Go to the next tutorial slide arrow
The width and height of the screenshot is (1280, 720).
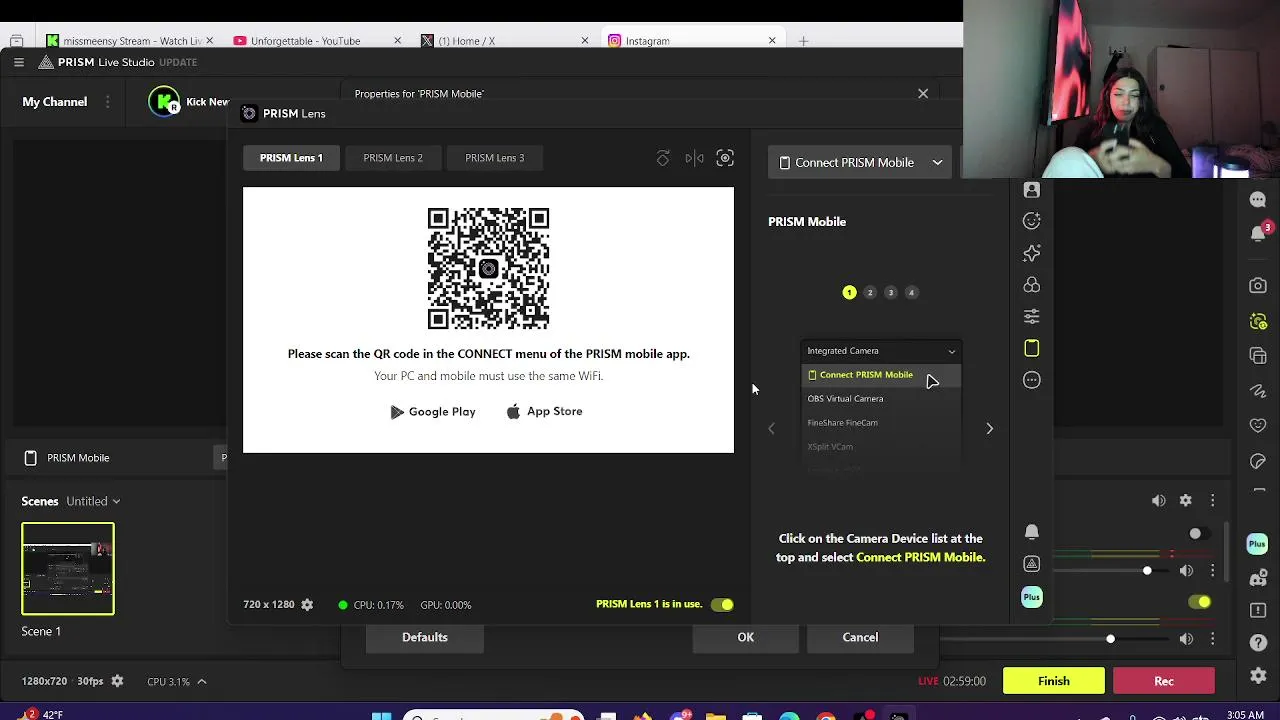point(990,429)
